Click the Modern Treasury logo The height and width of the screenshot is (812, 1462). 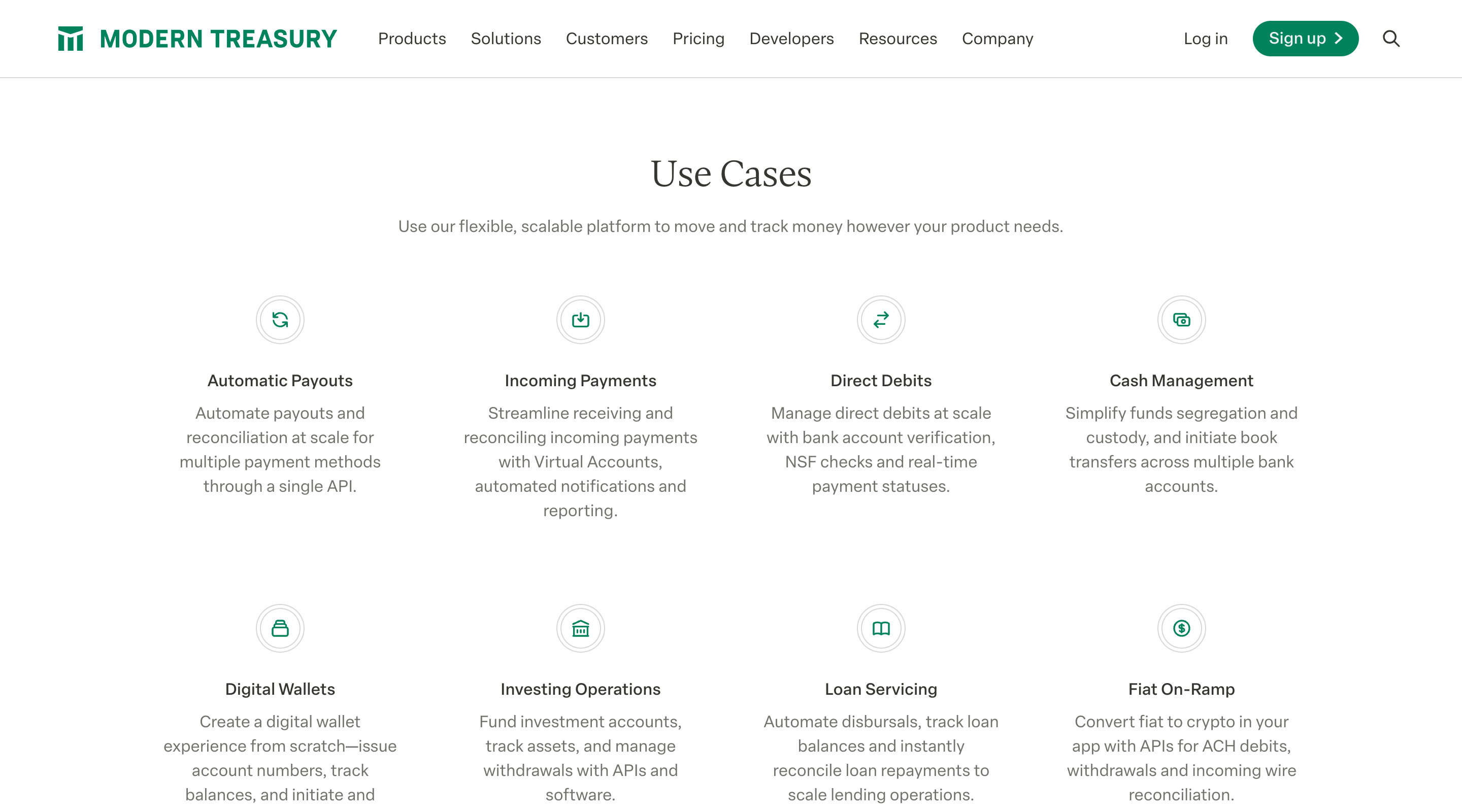point(197,37)
